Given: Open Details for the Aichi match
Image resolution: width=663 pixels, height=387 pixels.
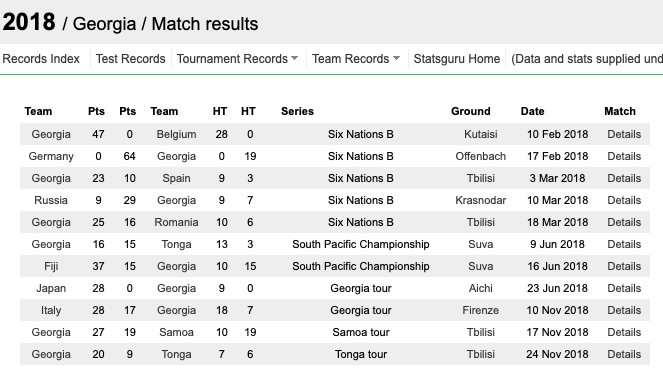Looking at the screenshot, I should [x=624, y=288].
